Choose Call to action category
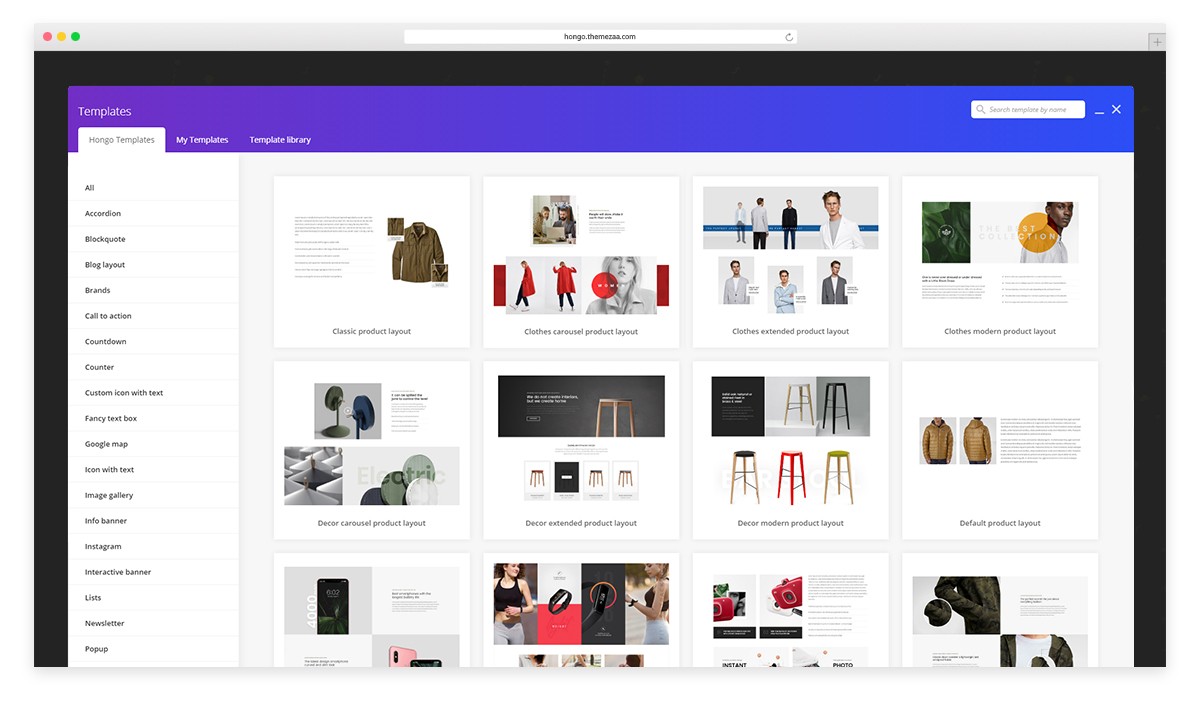This screenshot has height=702, width=1200. click(x=153, y=316)
